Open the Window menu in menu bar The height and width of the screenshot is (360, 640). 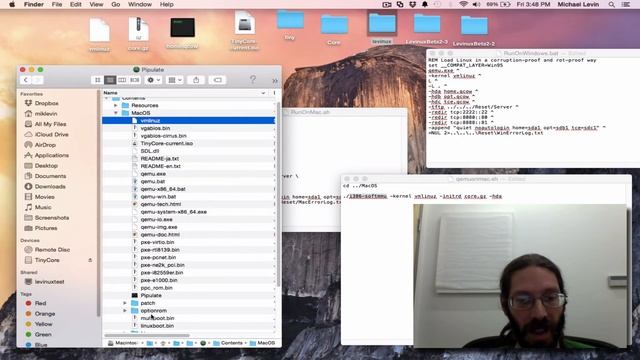[140, 4]
